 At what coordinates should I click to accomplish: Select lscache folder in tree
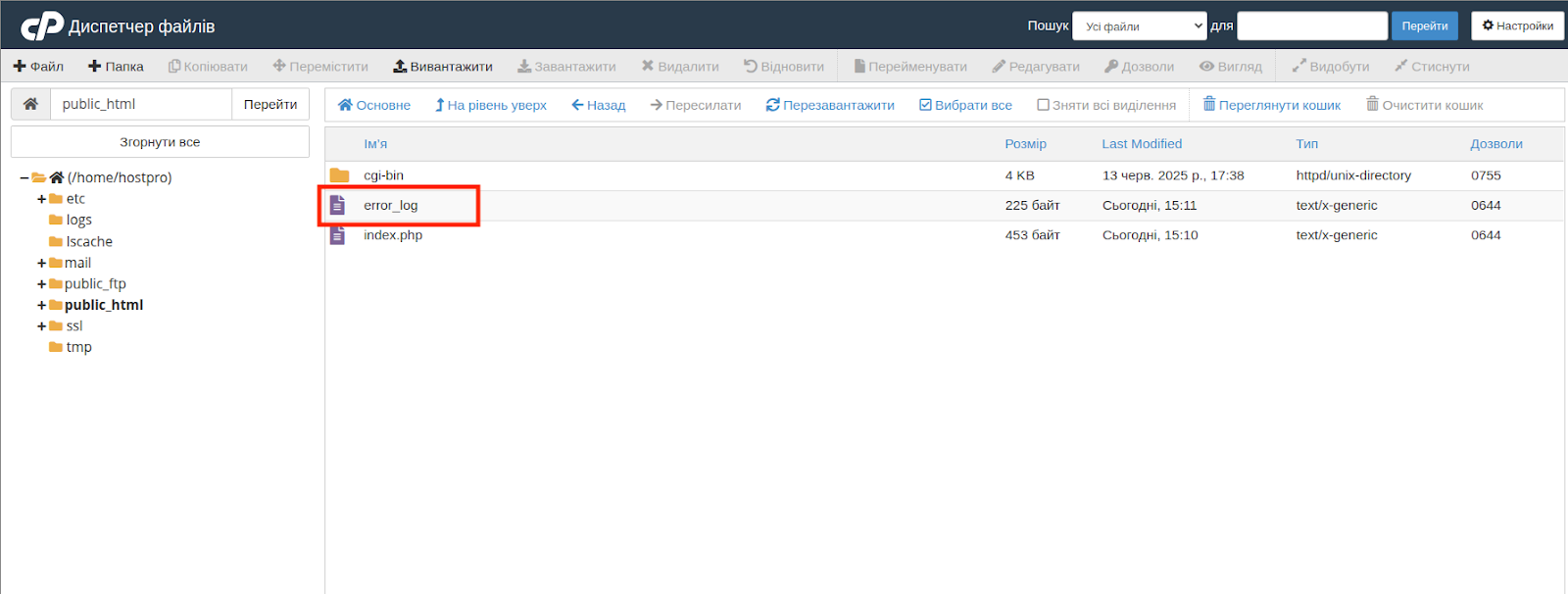point(89,241)
